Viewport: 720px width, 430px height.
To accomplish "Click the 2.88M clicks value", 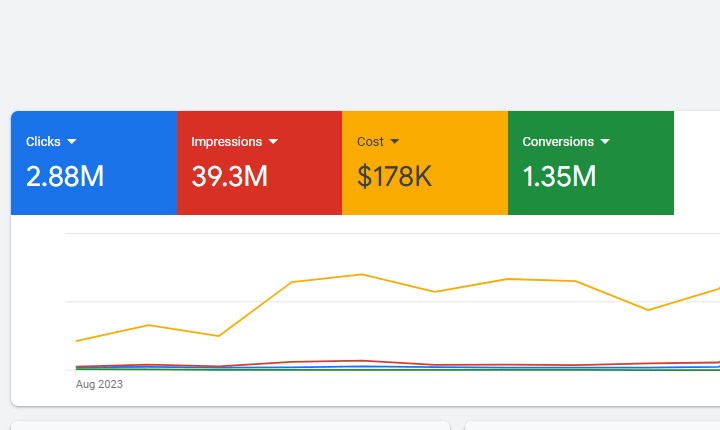I will click(x=65, y=177).
